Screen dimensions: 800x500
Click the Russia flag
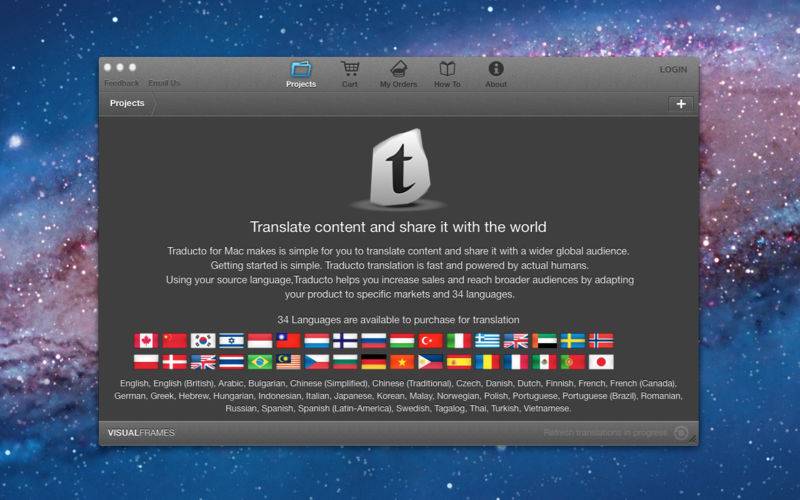374,341
